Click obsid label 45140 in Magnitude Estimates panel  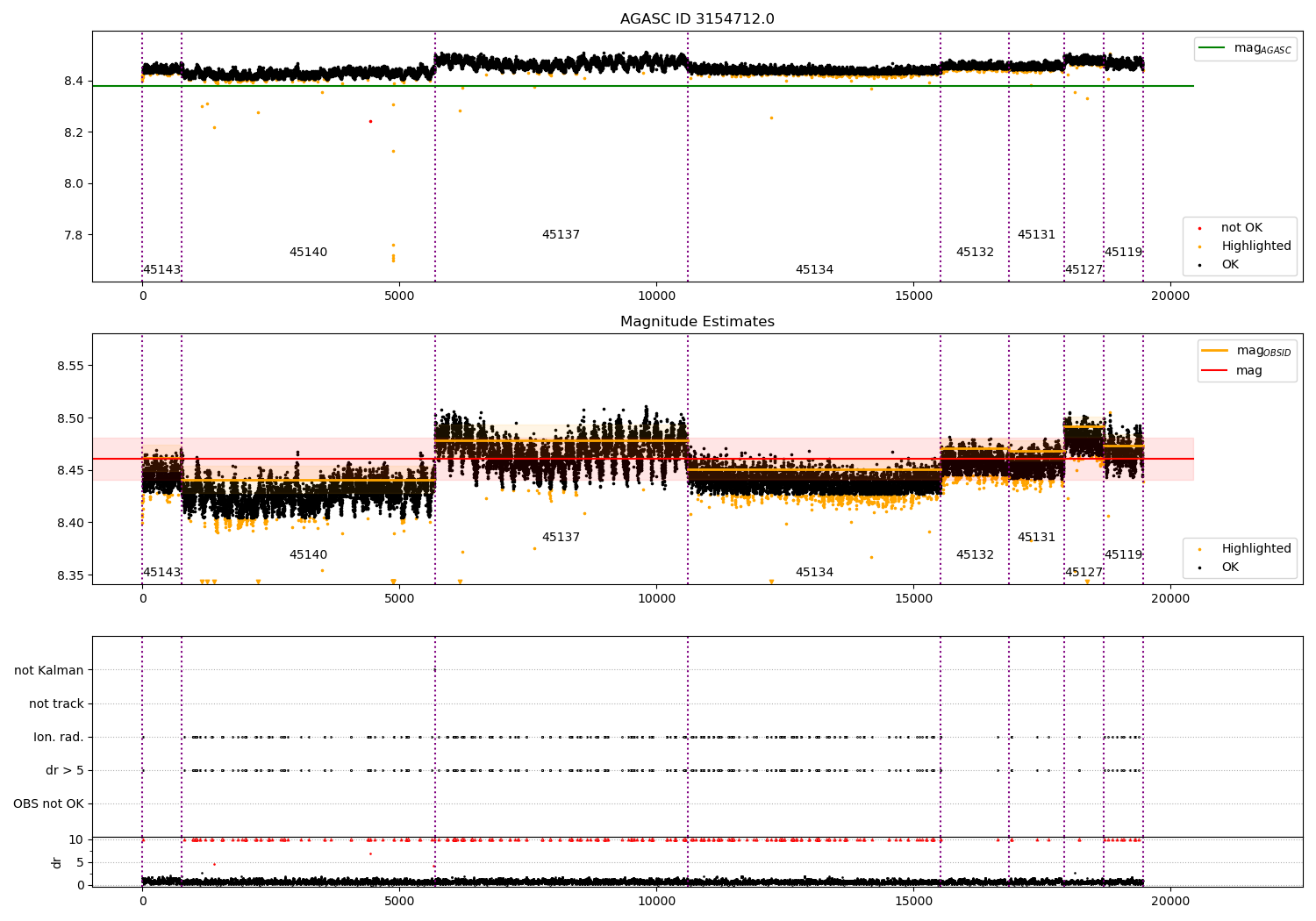[308, 555]
